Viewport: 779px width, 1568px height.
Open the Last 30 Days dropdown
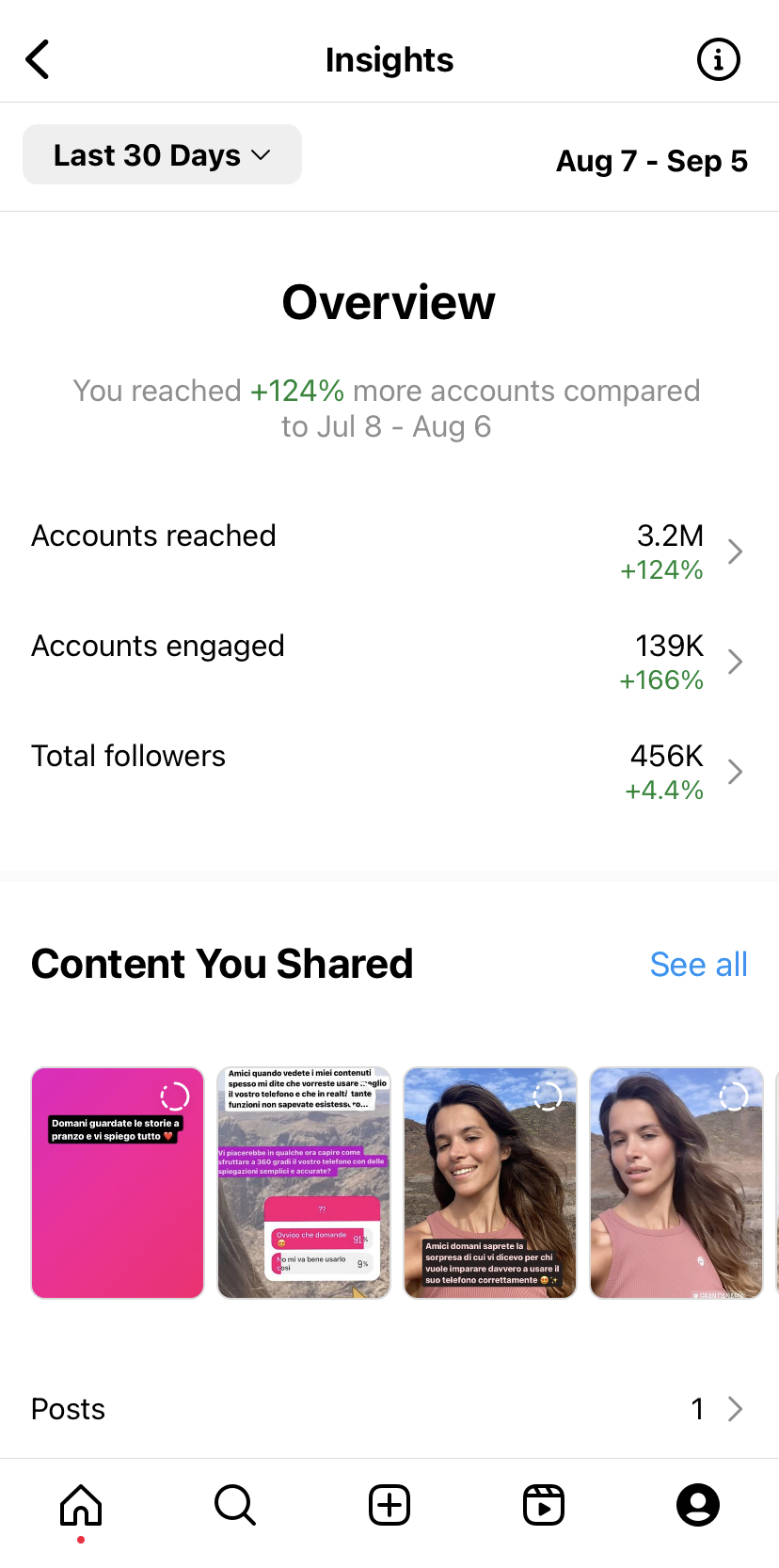tap(162, 155)
